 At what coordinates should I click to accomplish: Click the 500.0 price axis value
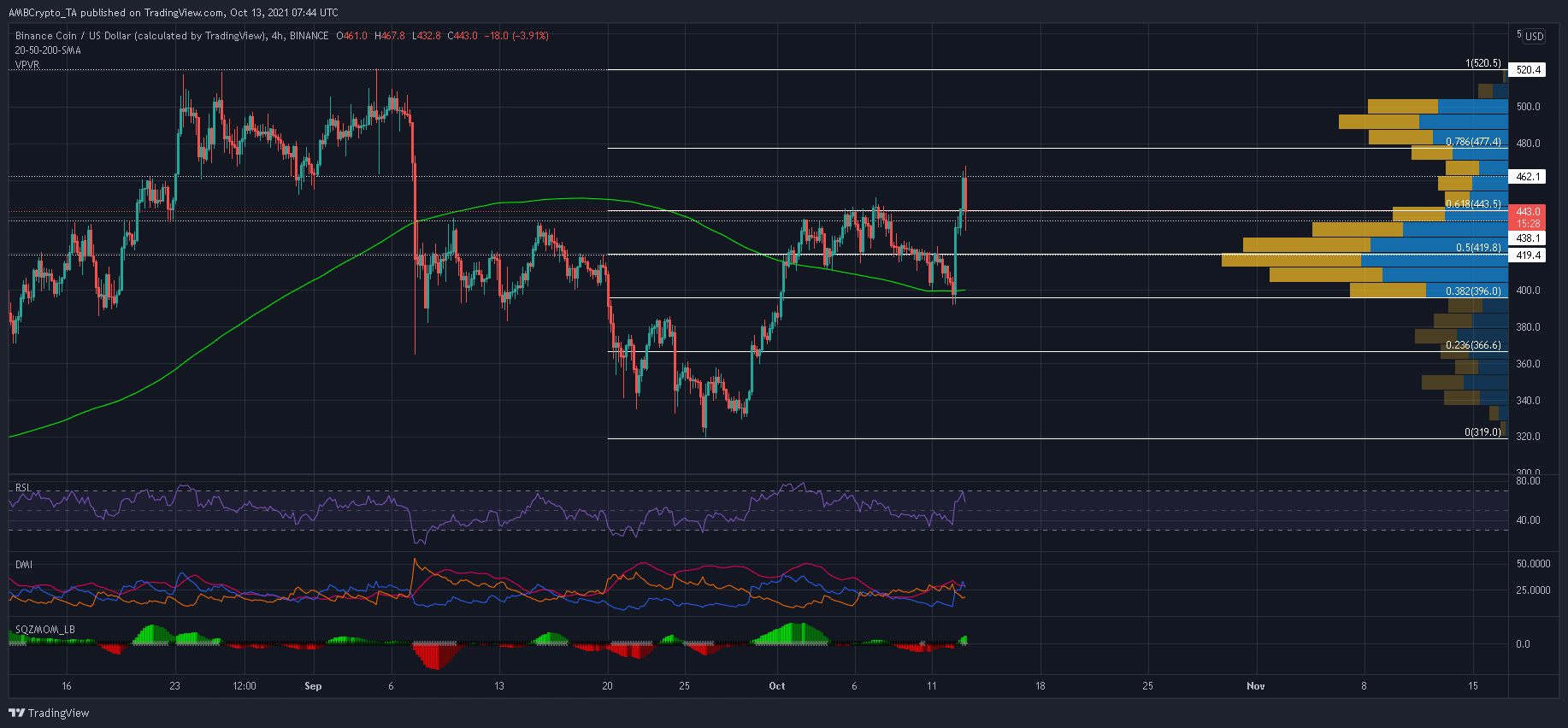point(1528,107)
